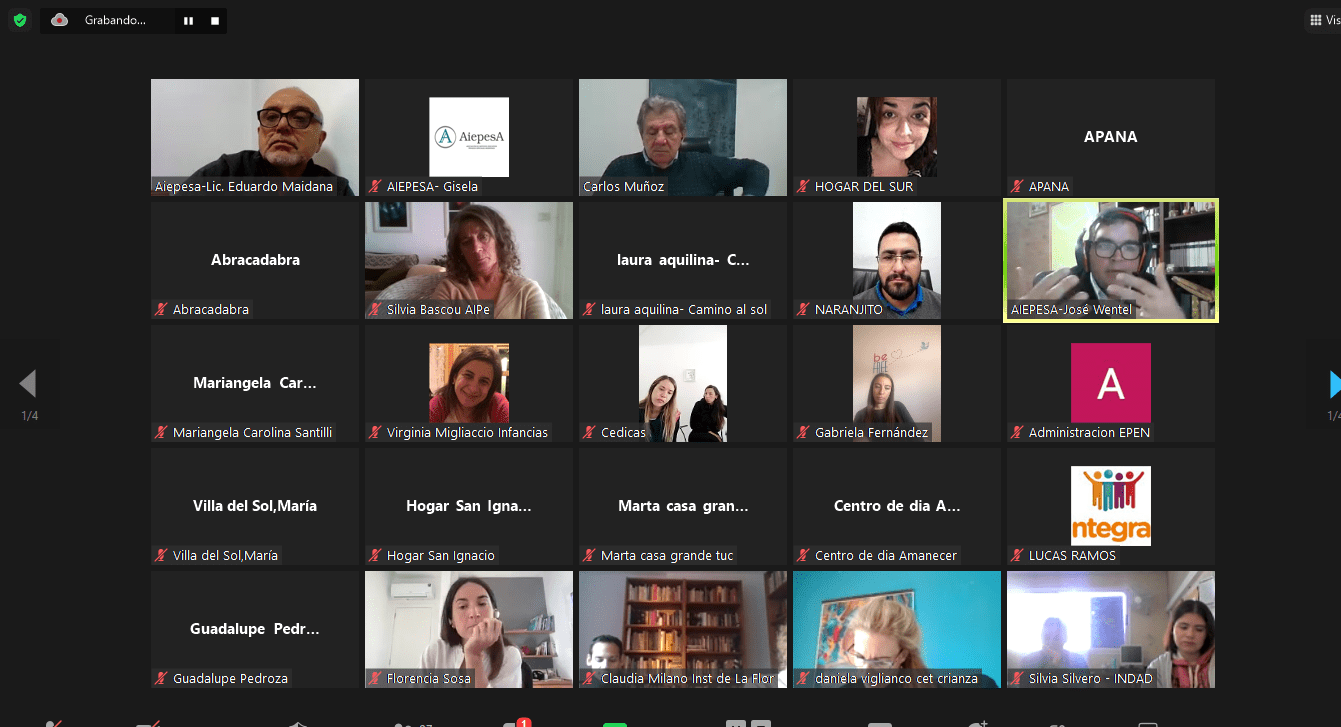Click the AiepesA logo on Gisela's tile
1341x727 pixels.
pos(468,137)
